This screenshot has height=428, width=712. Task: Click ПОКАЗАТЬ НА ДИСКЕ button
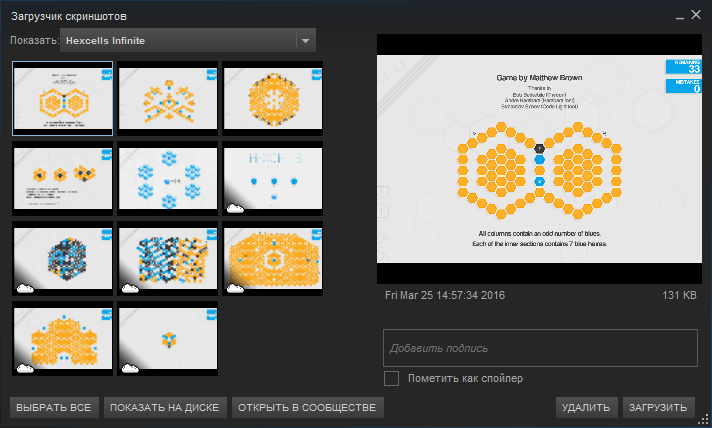tap(164, 408)
